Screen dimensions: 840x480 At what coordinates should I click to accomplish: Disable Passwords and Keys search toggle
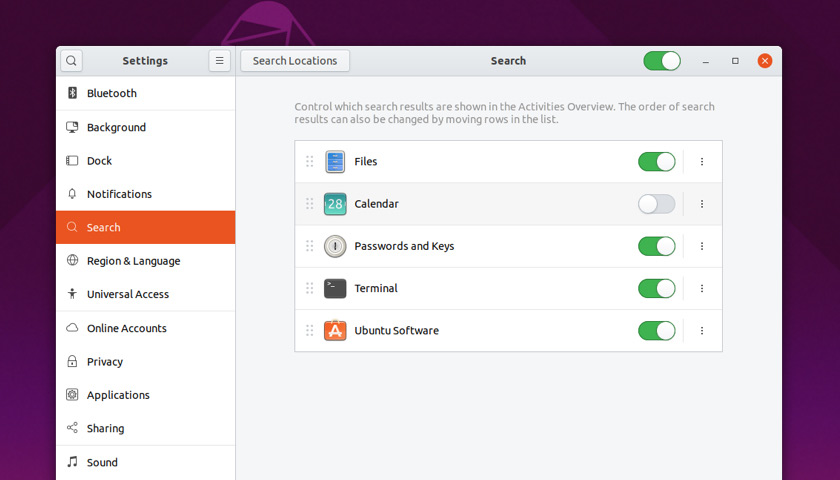click(657, 246)
